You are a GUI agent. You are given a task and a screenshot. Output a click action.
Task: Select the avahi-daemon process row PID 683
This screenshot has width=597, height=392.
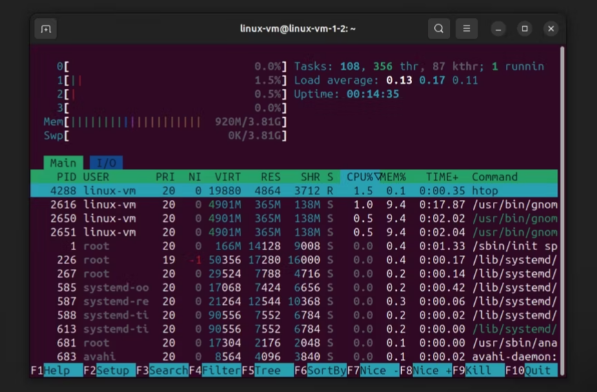294,357
